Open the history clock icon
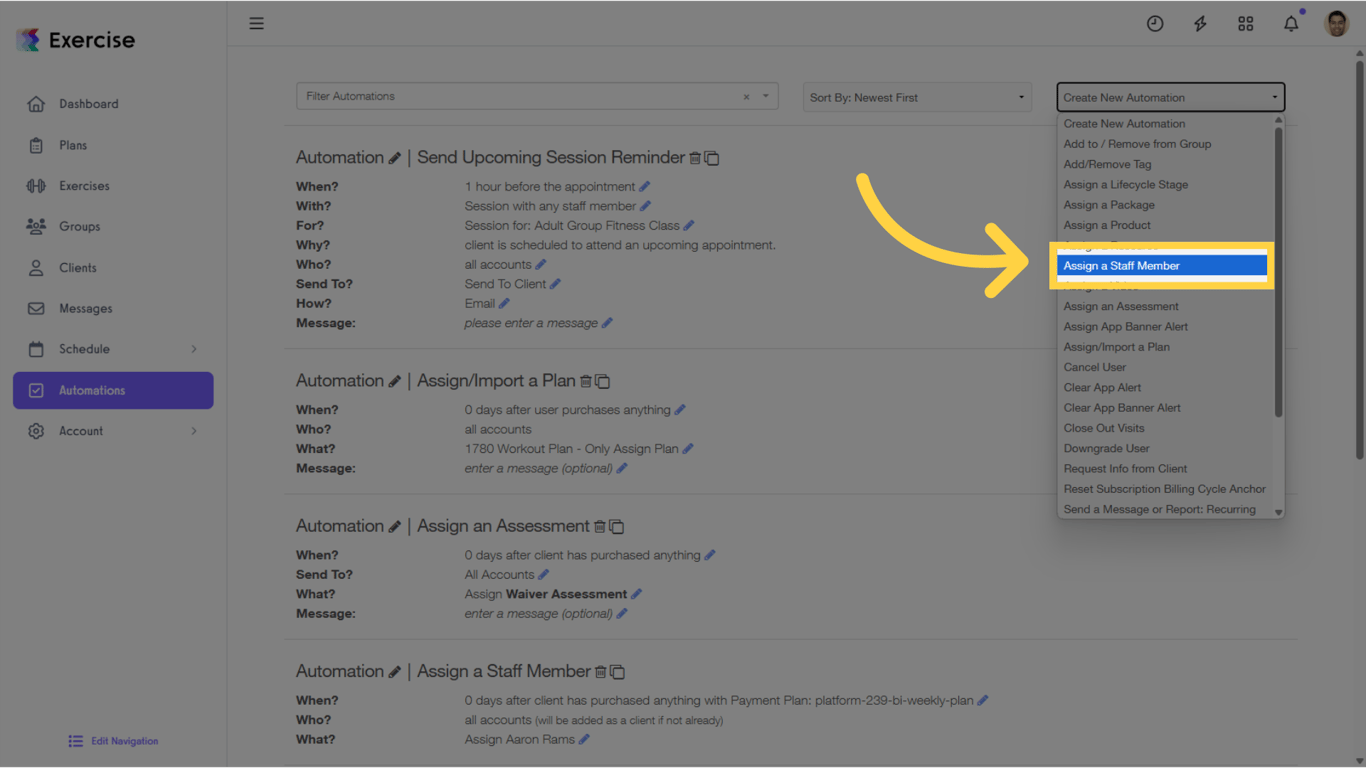Screen dimensions: 1366x768 coord(1155,23)
